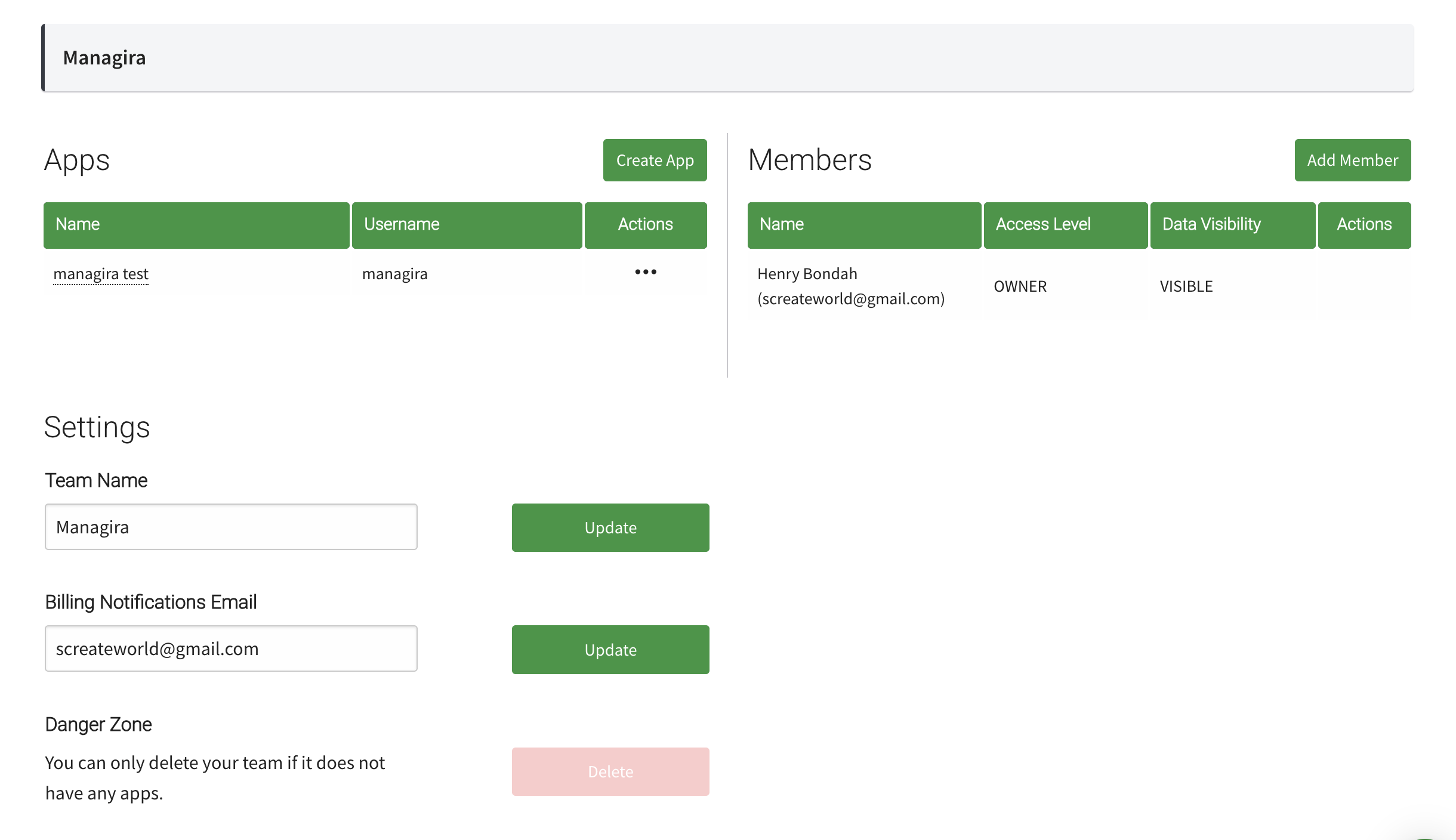Select the Members table Actions column header
1456x840 pixels.
pyautogui.click(x=1364, y=225)
